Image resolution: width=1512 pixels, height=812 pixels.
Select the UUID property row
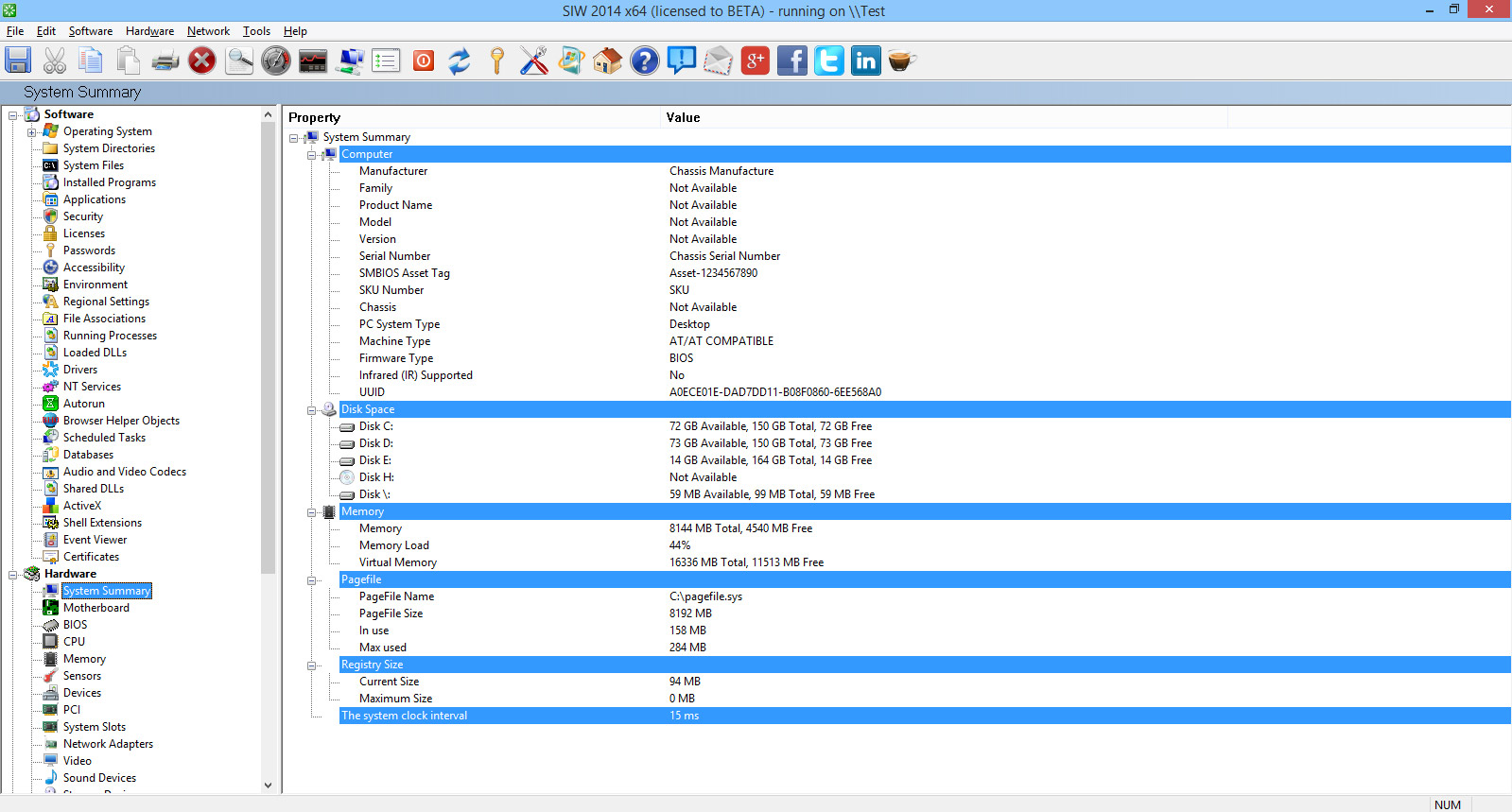pos(925,392)
